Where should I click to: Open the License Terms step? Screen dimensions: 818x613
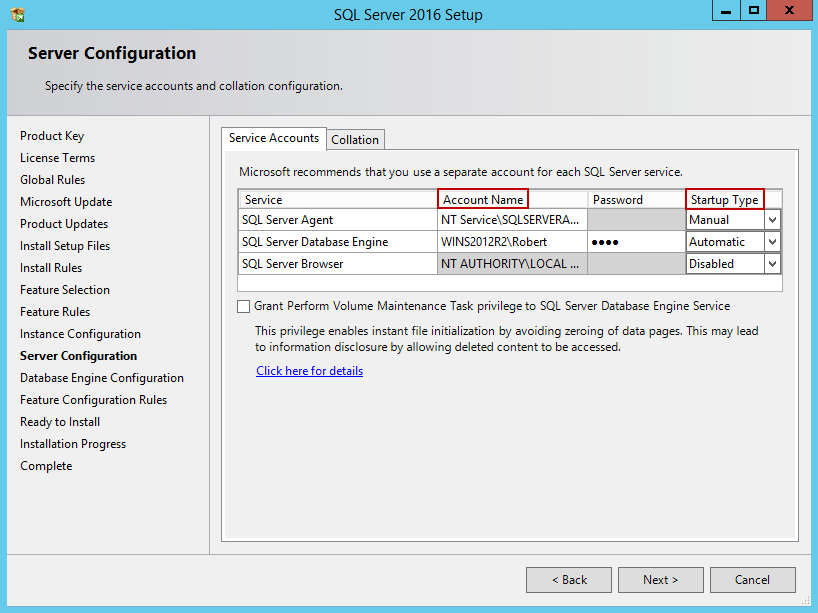57,157
